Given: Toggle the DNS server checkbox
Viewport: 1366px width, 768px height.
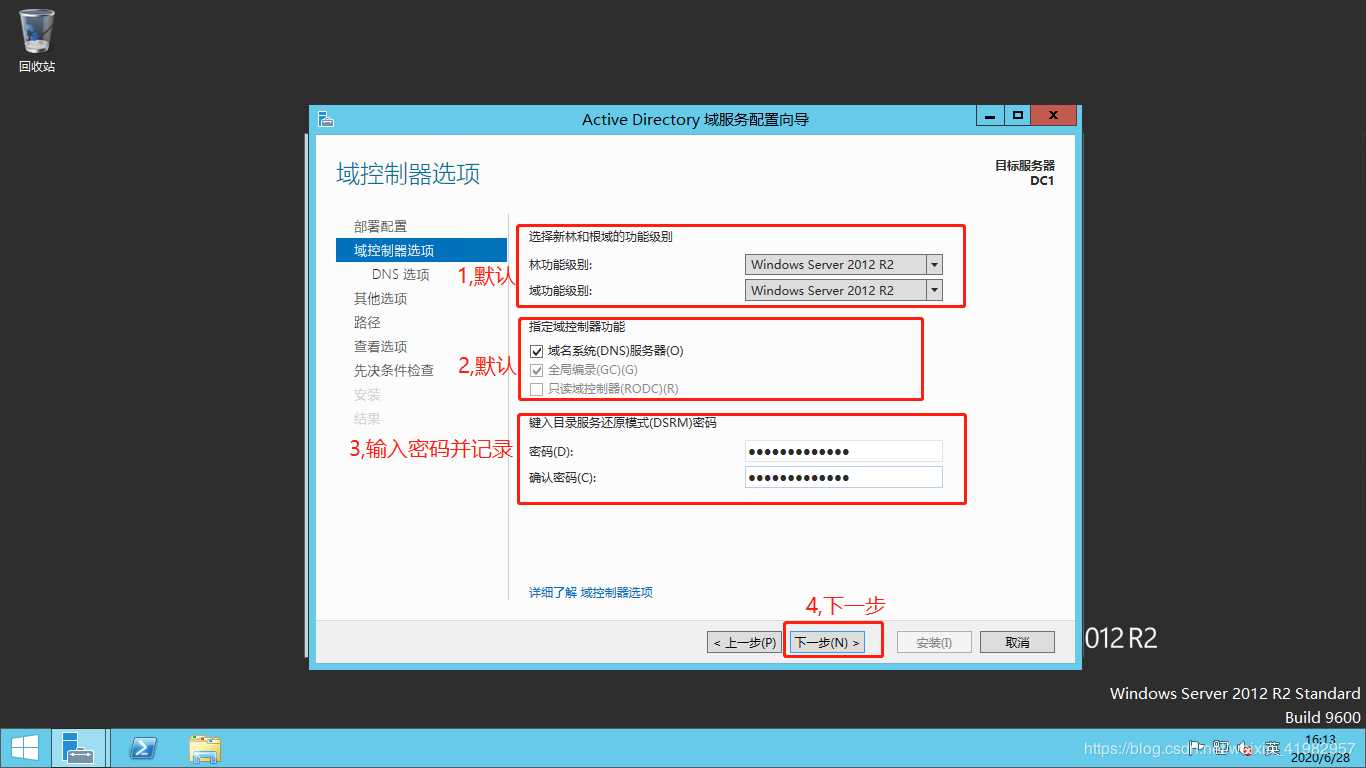Looking at the screenshot, I should (536, 351).
